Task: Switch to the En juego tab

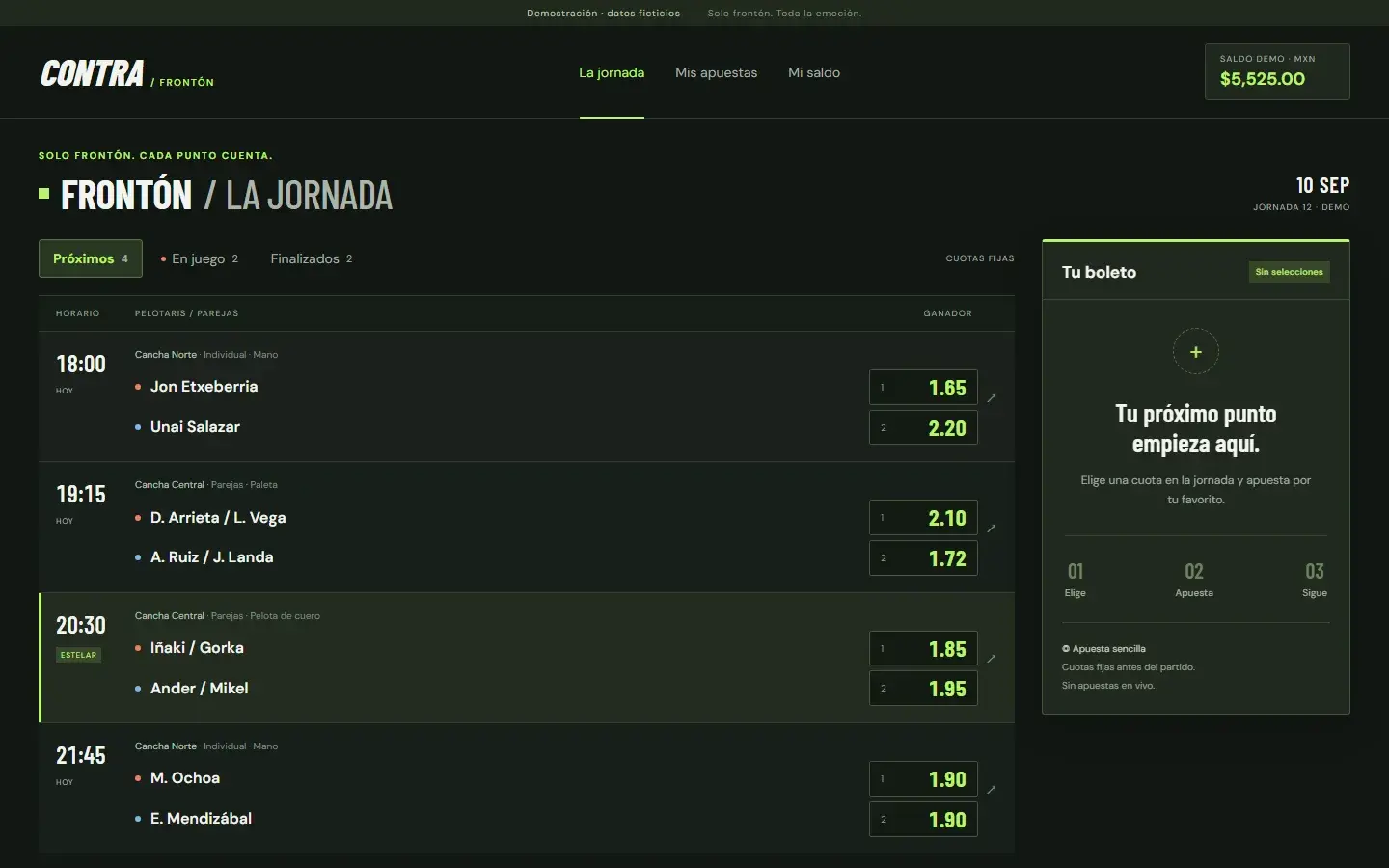Action: 200,258
